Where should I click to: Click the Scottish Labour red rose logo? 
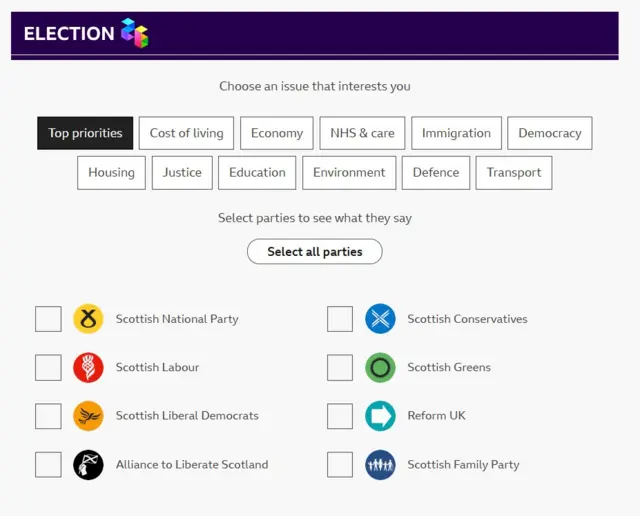(88, 367)
